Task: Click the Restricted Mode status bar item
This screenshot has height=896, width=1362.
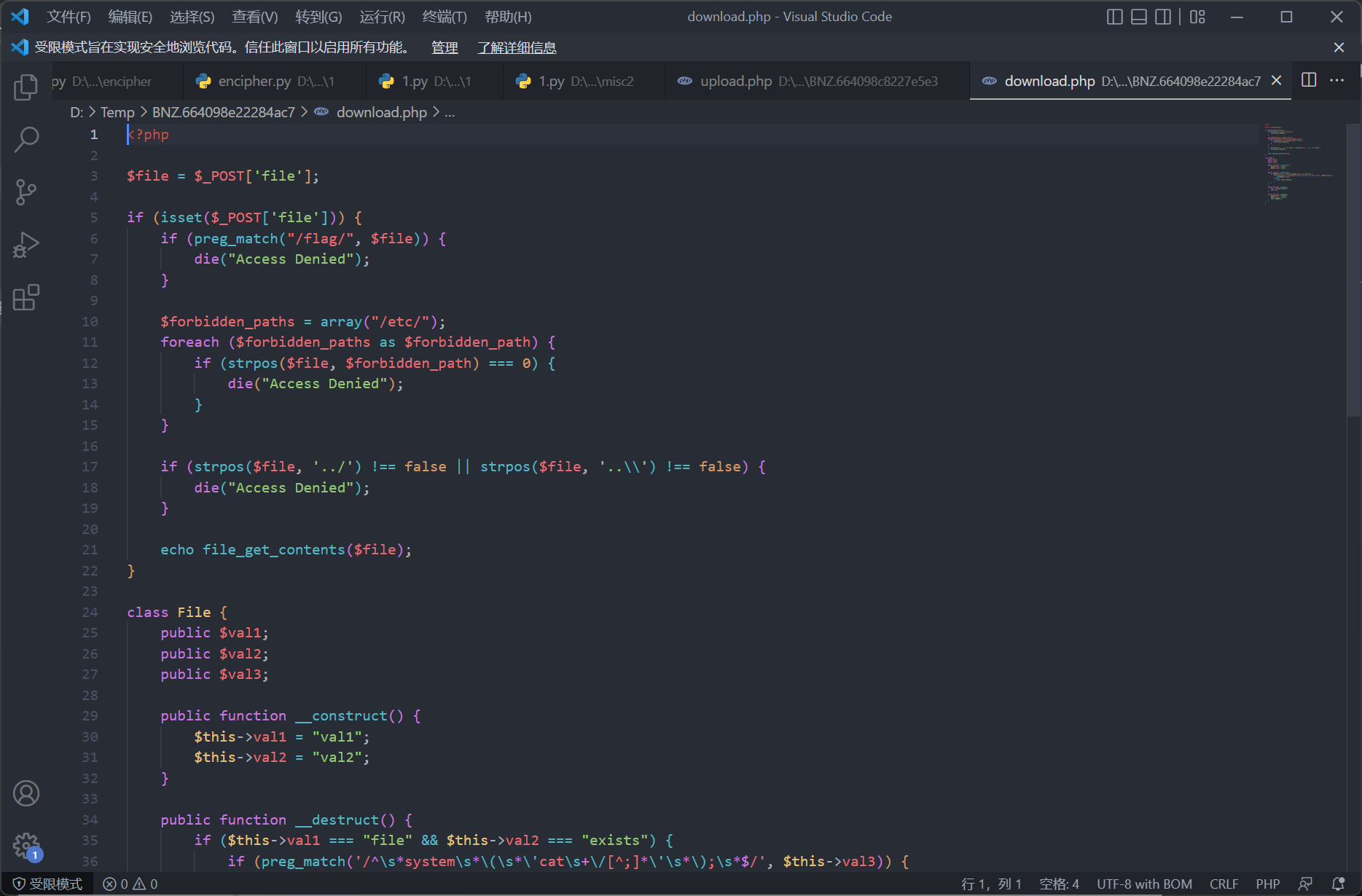Action: pyautogui.click(x=47, y=884)
